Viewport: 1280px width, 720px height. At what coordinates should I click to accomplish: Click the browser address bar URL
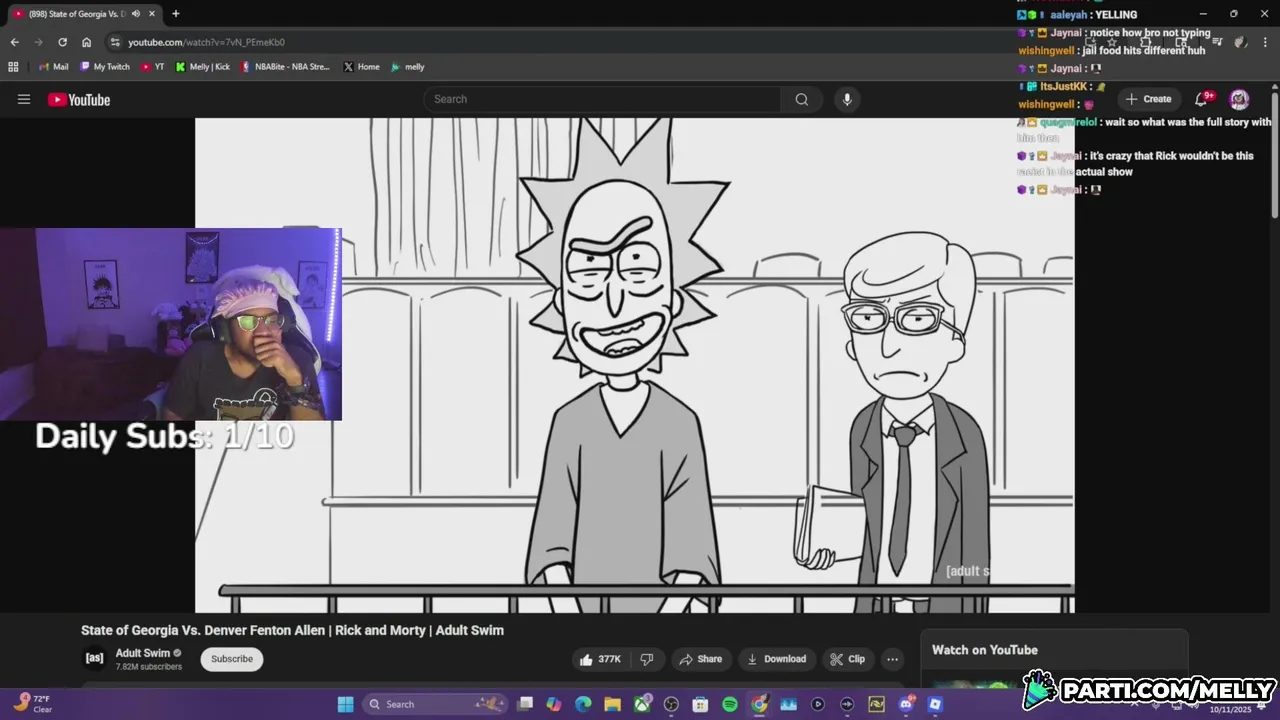[206, 42]
